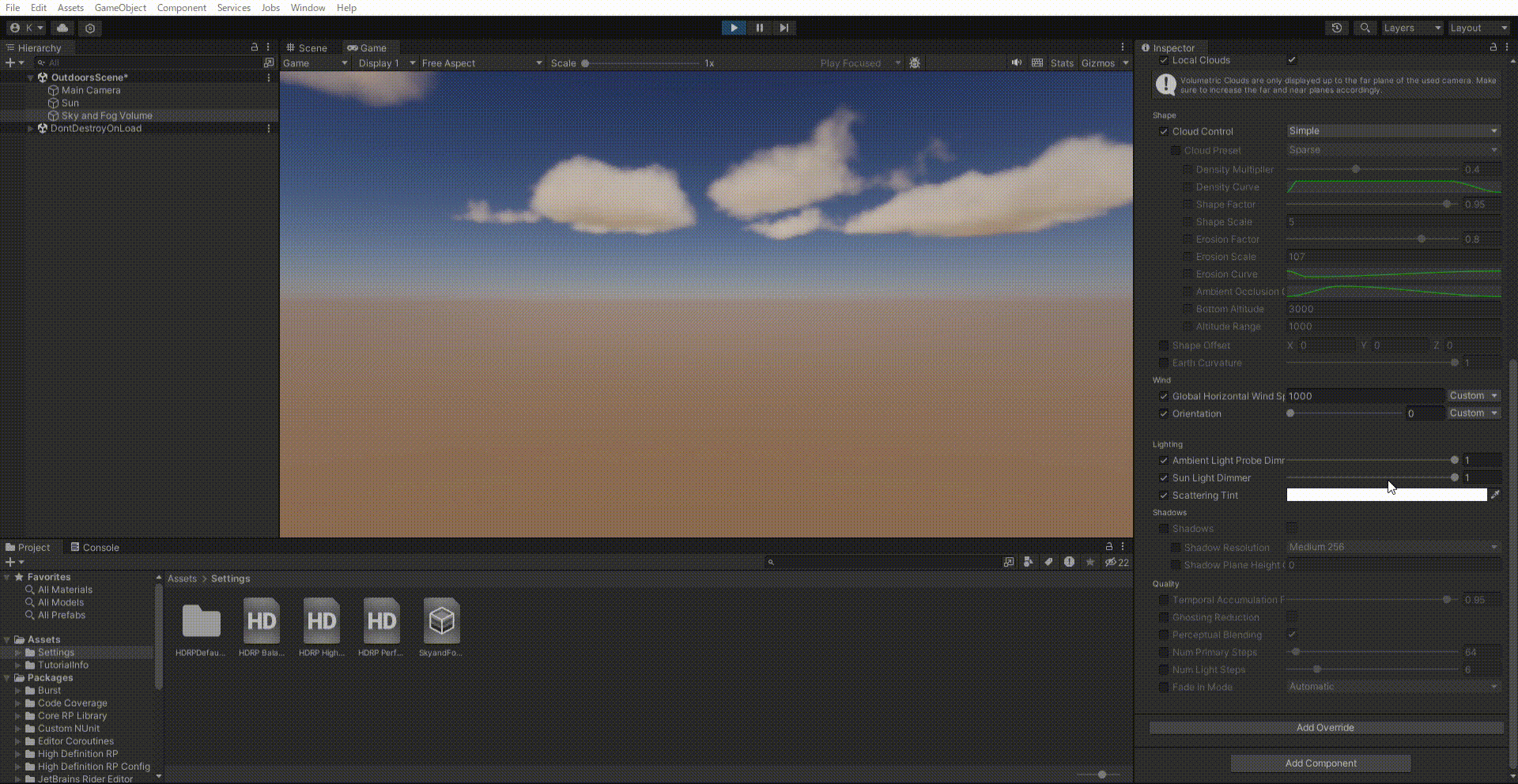Toggle the Sun Light Dimmer checkbox
Screen dimensions: 1518x784
pyautogui.click(x=1163, y=477)
